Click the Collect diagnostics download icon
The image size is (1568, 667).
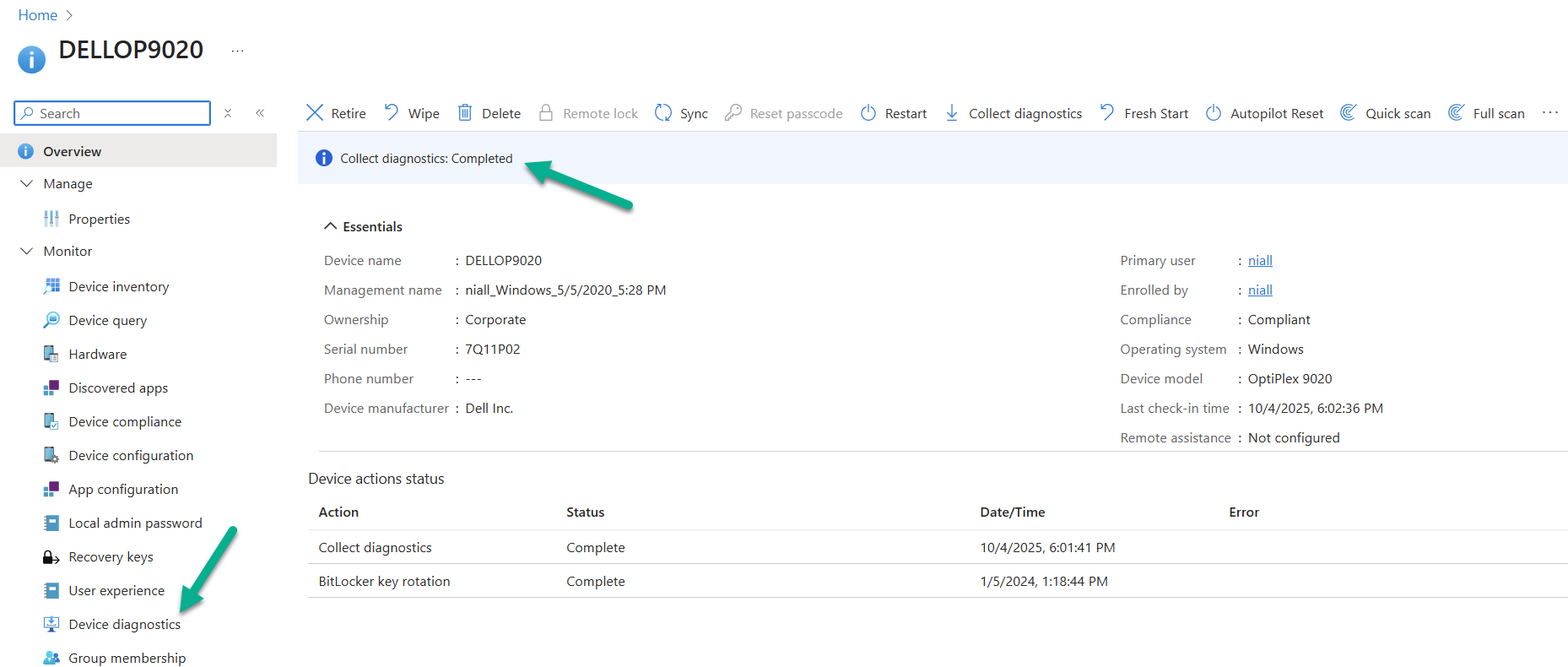pos(952,113)
